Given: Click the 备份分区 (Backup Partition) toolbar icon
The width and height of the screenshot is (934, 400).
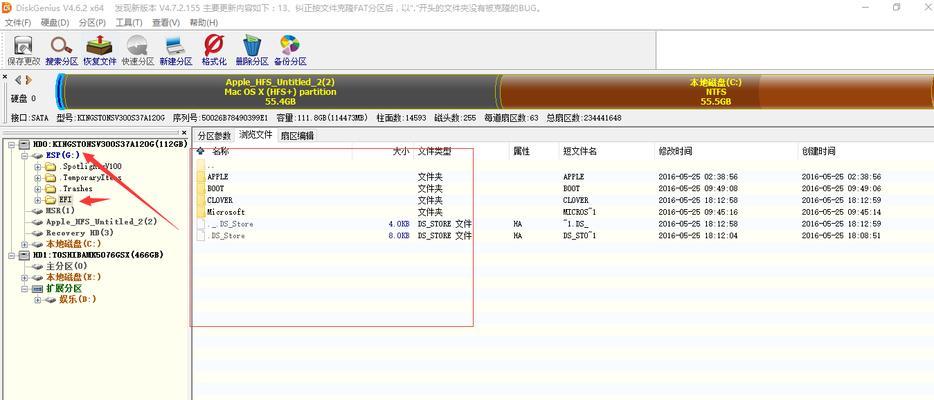Looking at the screenshot, I should point(290,45).
